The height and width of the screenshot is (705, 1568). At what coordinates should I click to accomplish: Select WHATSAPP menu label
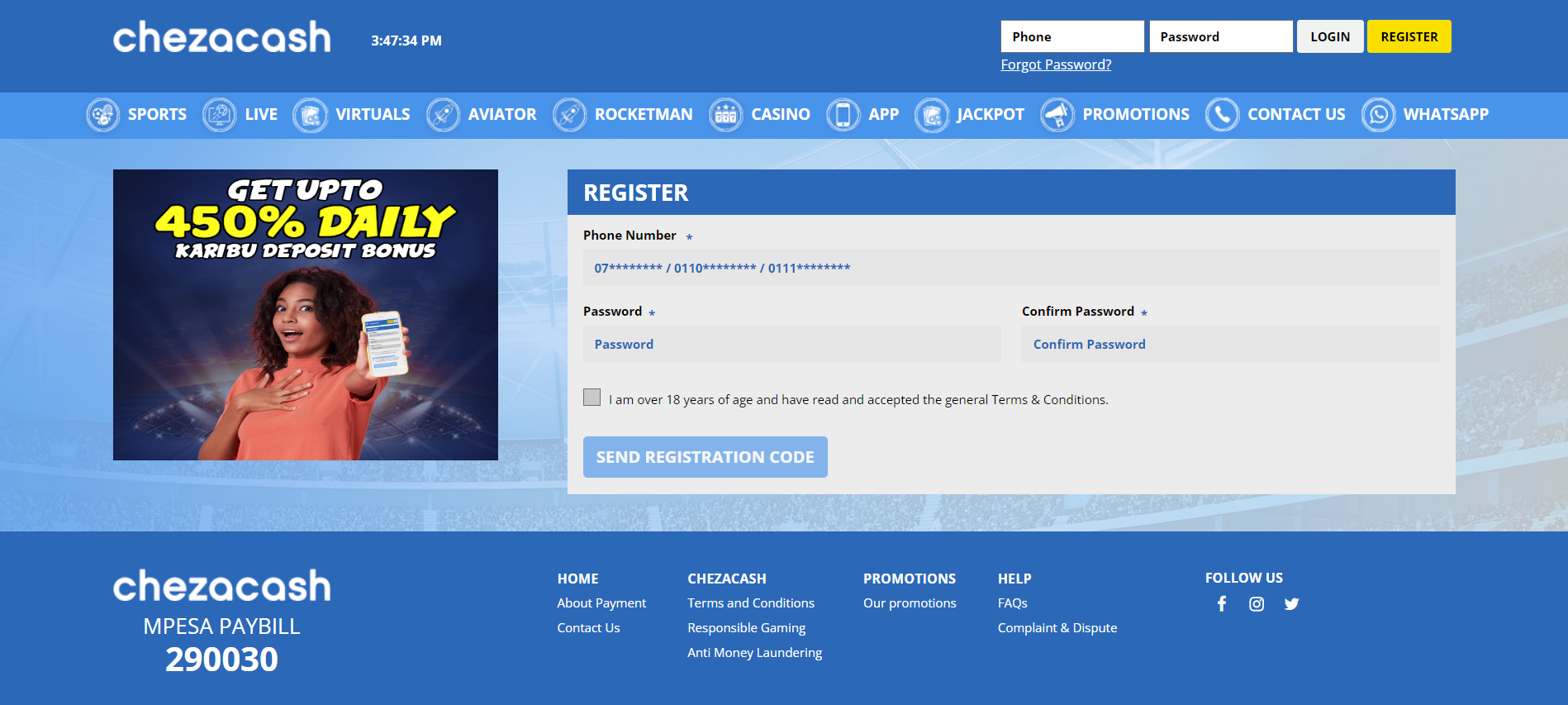1446,114
